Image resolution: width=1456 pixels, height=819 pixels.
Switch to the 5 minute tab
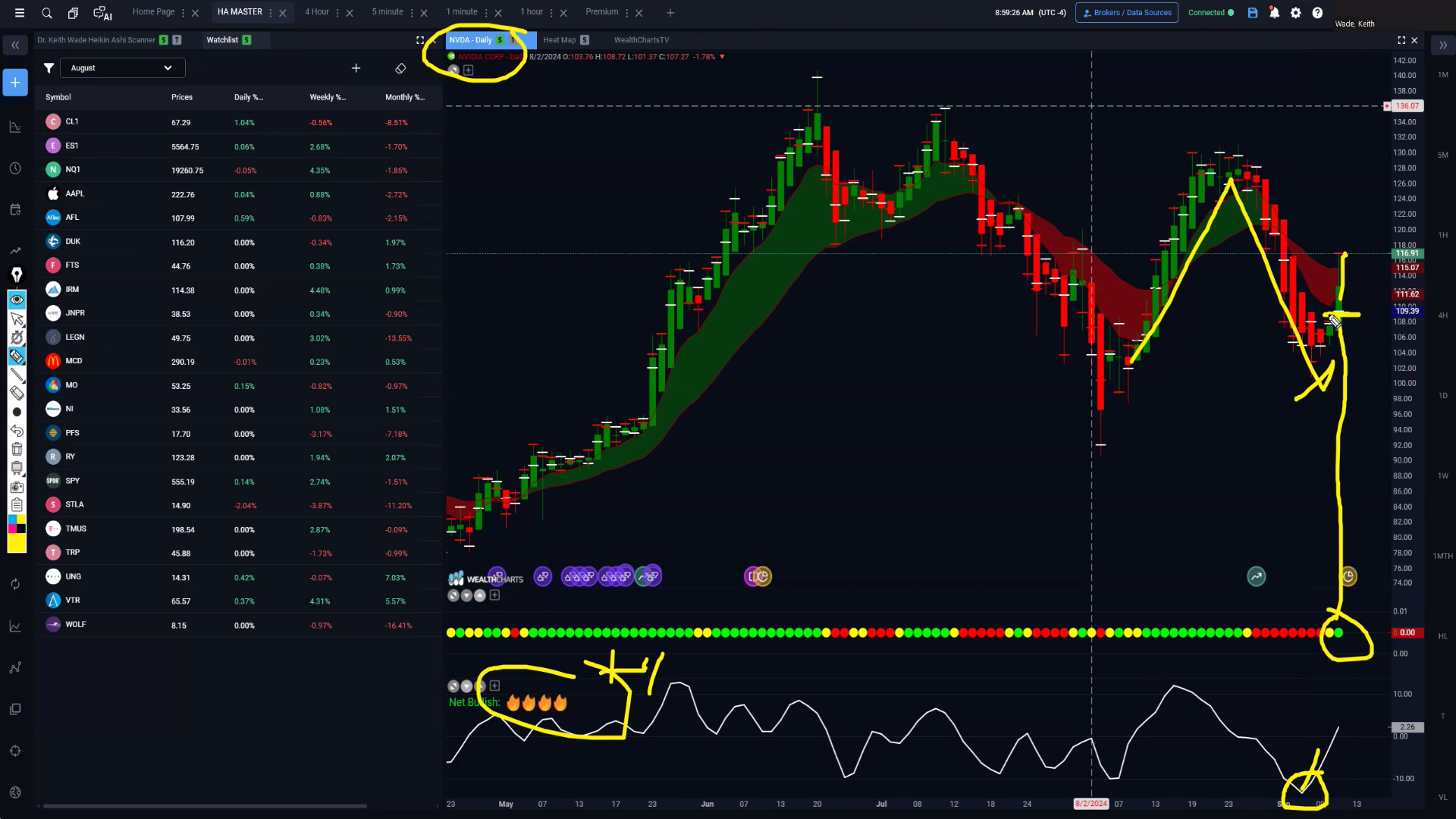point(388,12)
